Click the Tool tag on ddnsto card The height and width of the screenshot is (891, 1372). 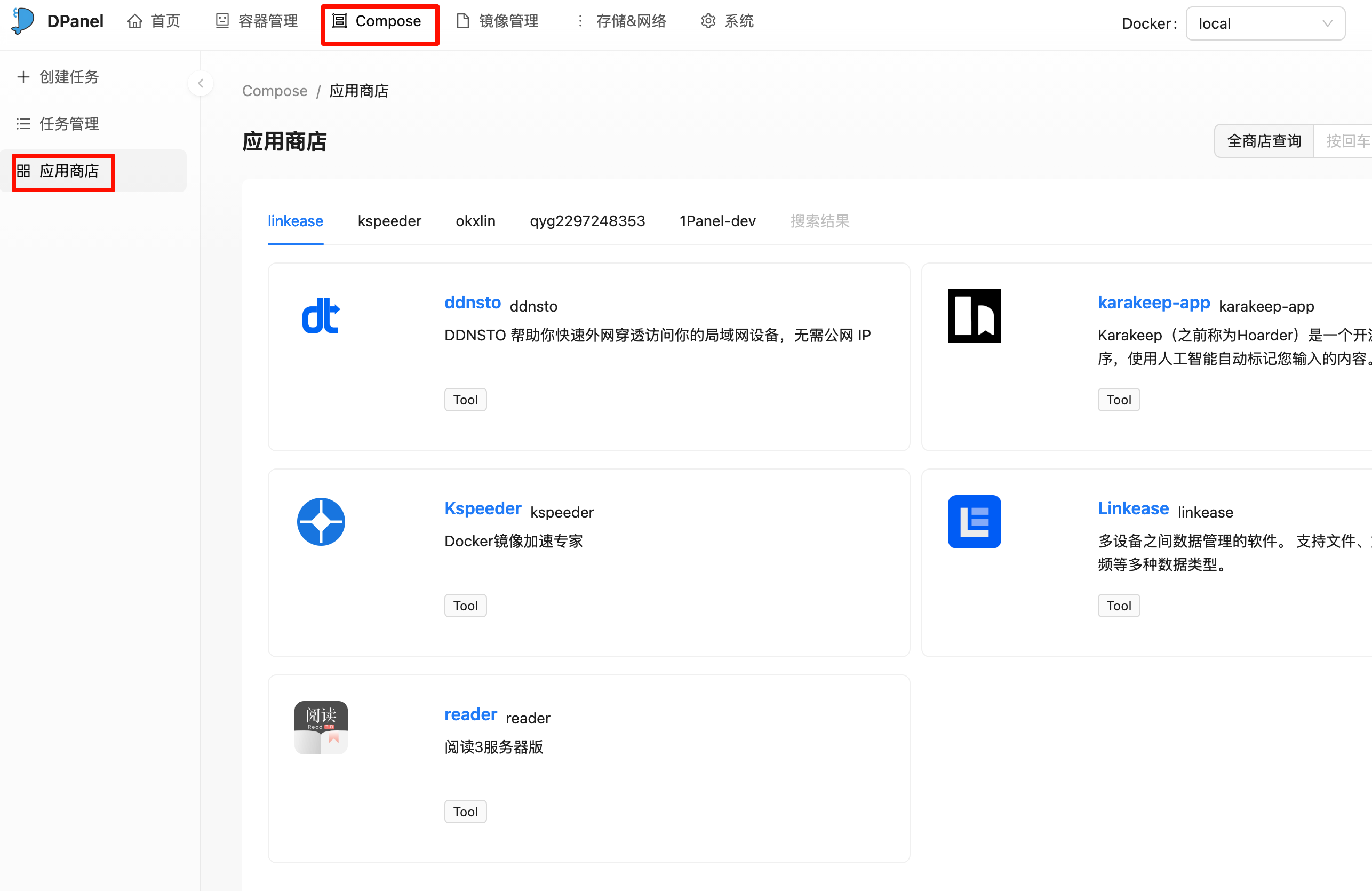(x=465, y=400)
